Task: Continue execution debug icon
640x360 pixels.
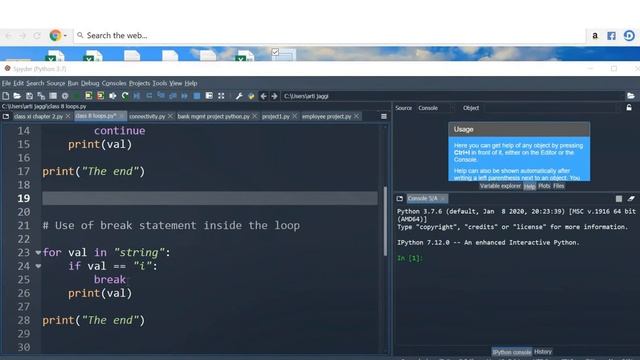Action: (184, 96)
